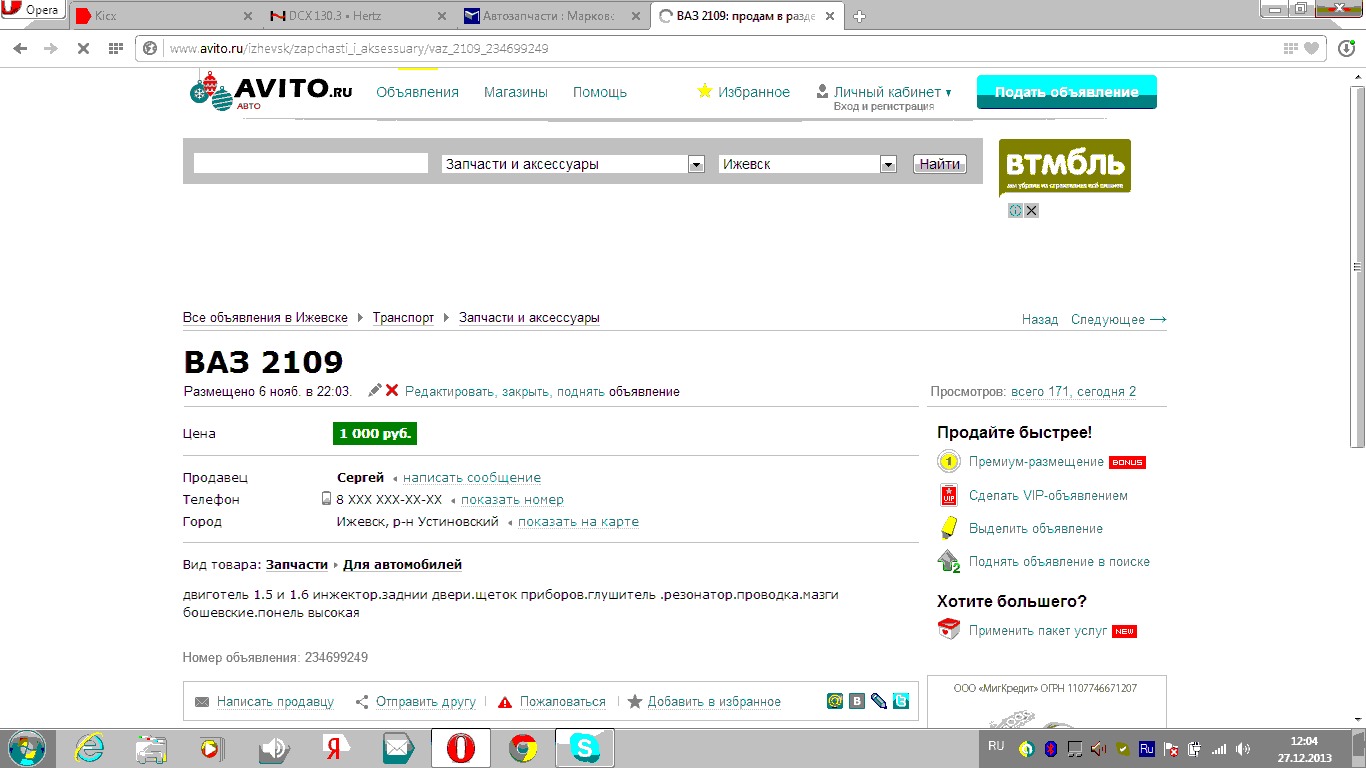1366x768 pixels.
Task: Click the red X close-listing icon
Action: pos(392,391)
